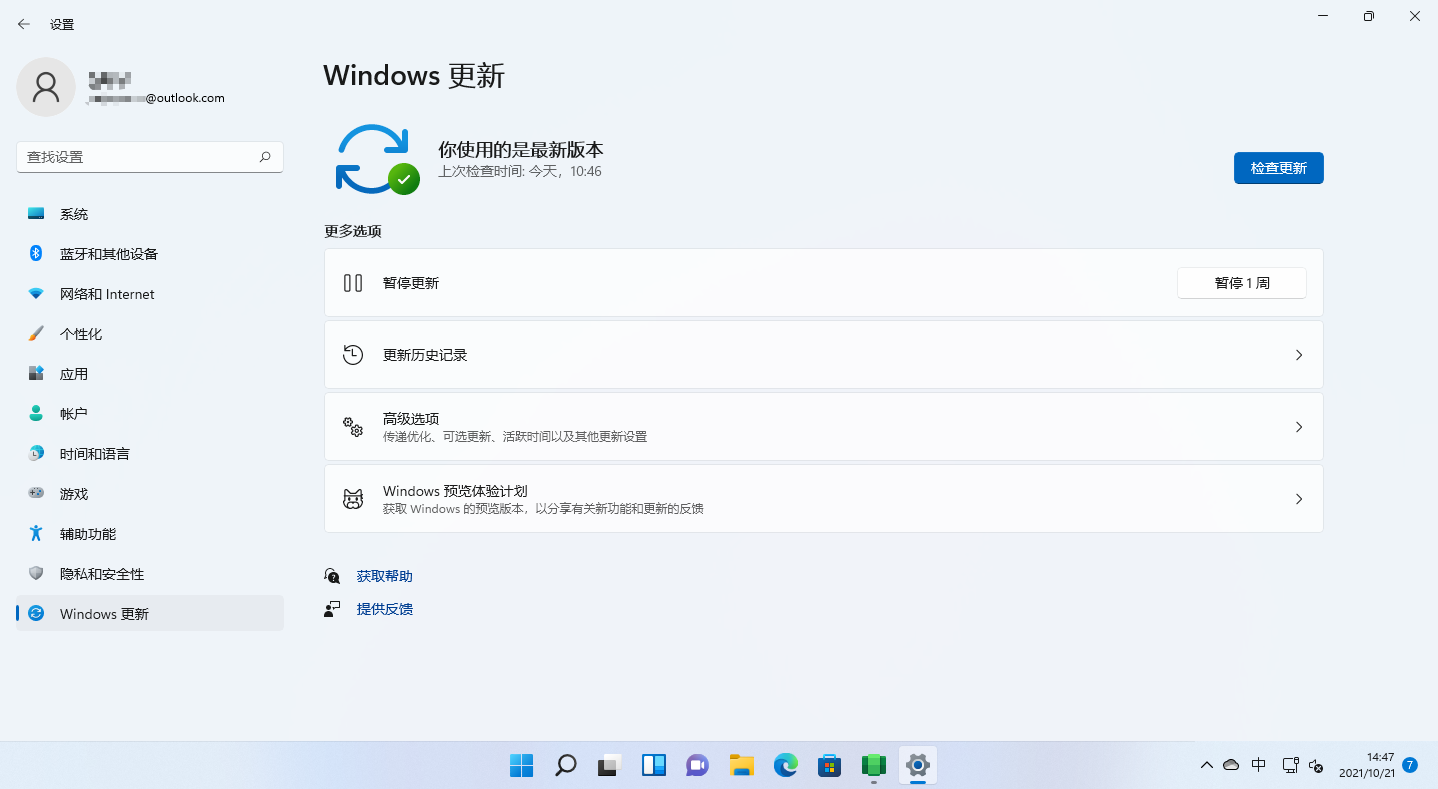The image size is (1438, 789).
Task: Open the Widgets panel from taskbar
Action: point(654,765)
